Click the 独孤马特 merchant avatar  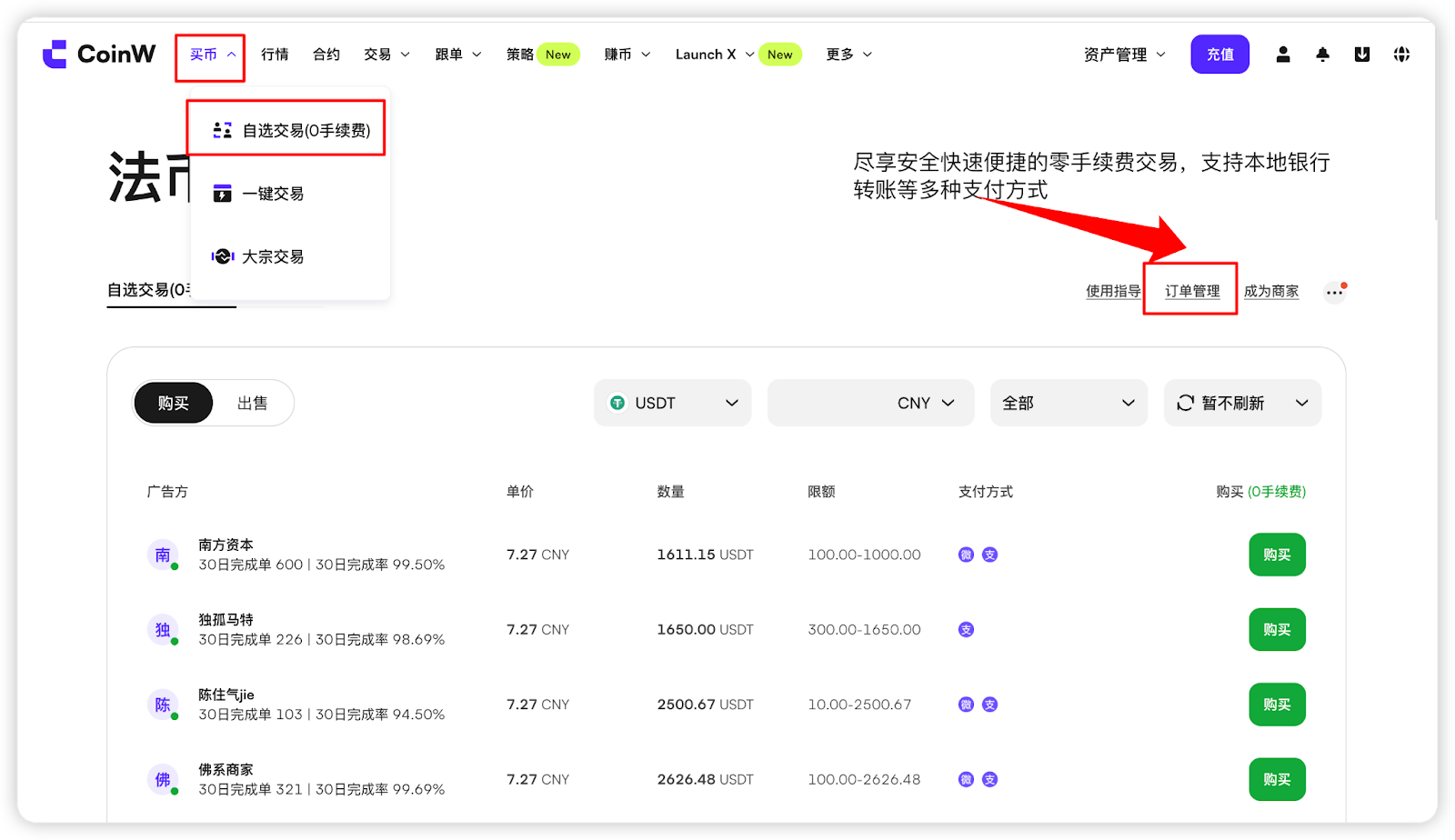point(163,629)
